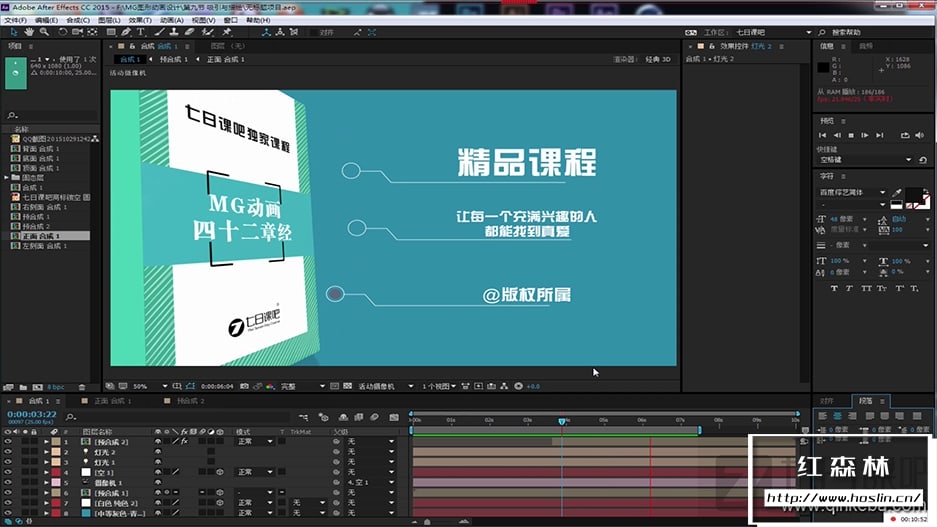Screen dimensions: 937x527
Task: Toggle visibility of 灯光 1 layer
Action: [x=8, y=462]
